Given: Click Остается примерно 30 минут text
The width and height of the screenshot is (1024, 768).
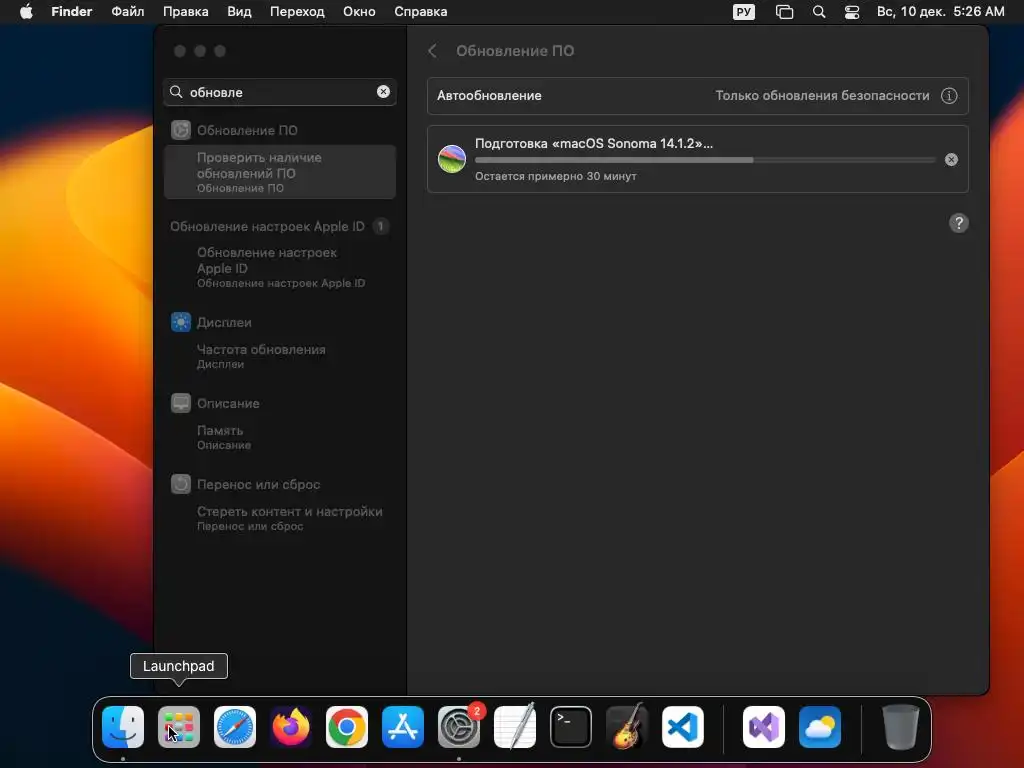Looking at the screenshot, I should tap(556, 176).
